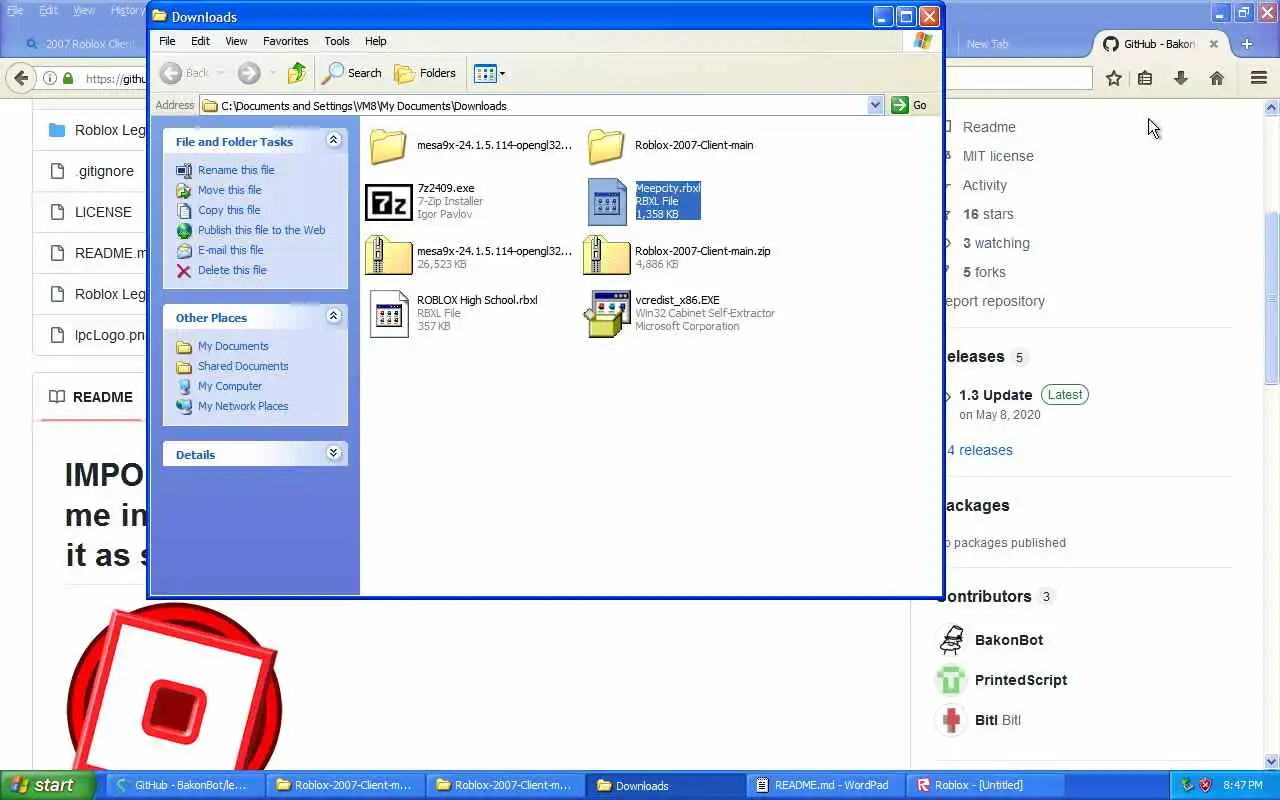Open Shared Documents in Other Places
The height and width of the screenshot is (800, 1280).
click(x=243, y=366)
